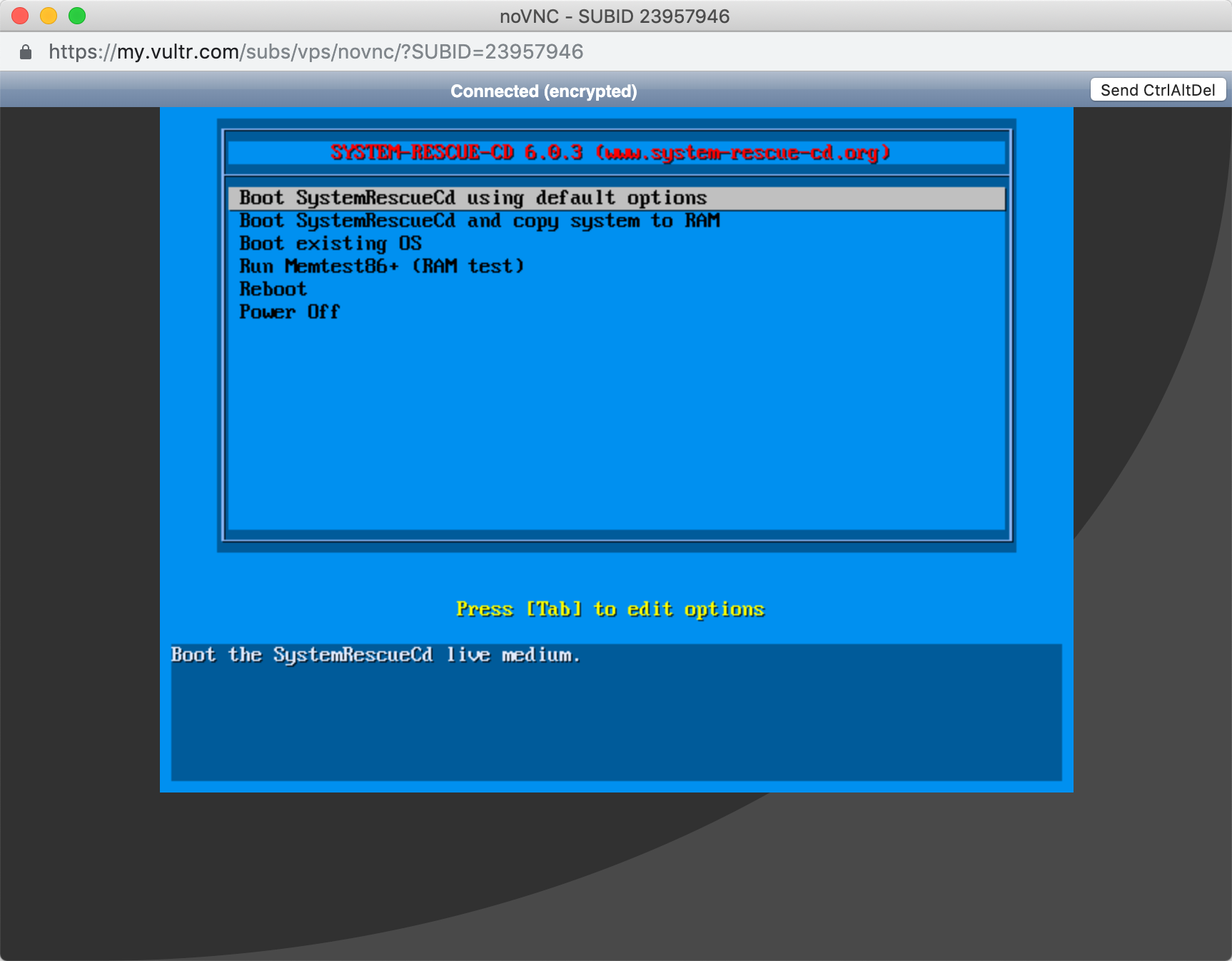Select 'Boot SystemRescueCd and copy system to RAM'

click(x=479, y=221)
